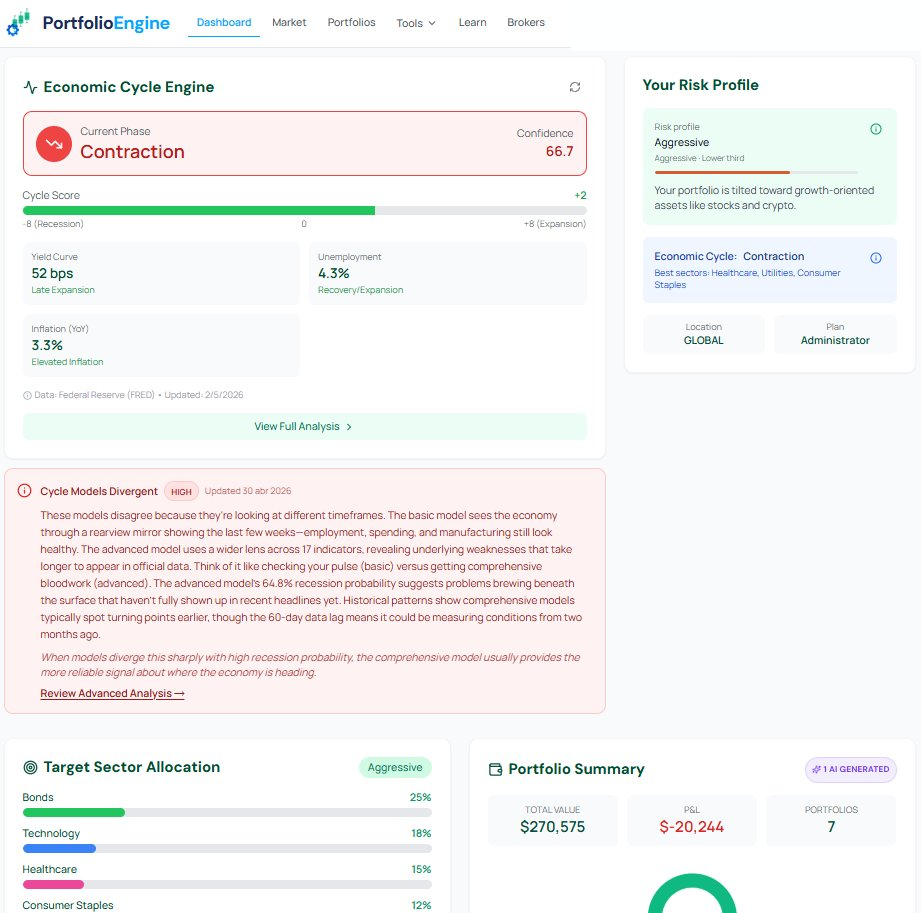This screenshot has width=921, height=913.
Task: Click the Technology allocation bar
Action: click(x=227, y=848)
